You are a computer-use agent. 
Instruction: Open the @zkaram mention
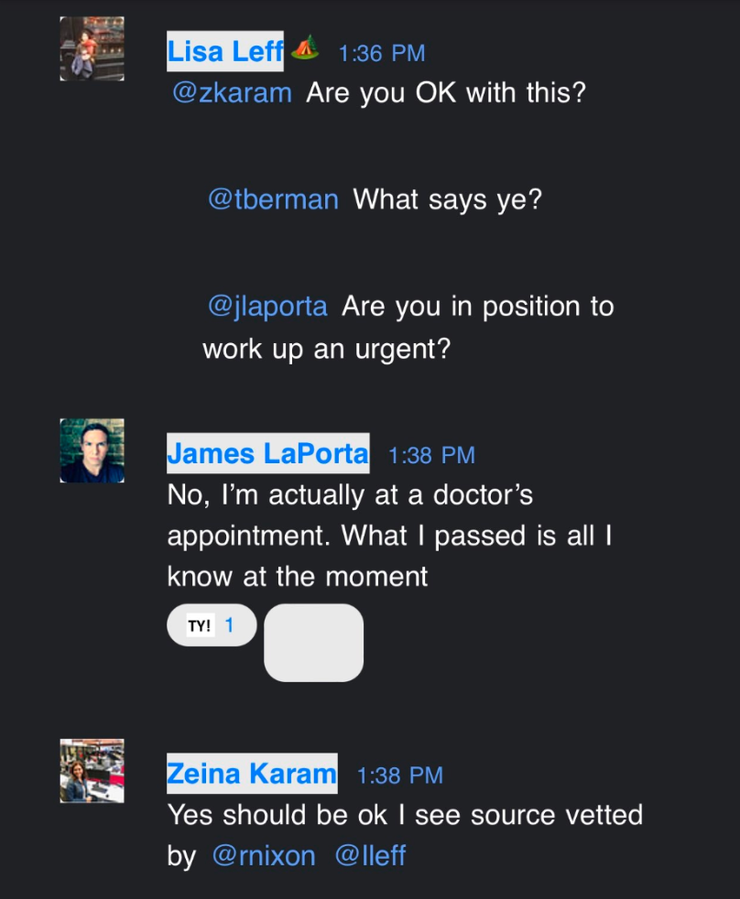coord(232,93)
